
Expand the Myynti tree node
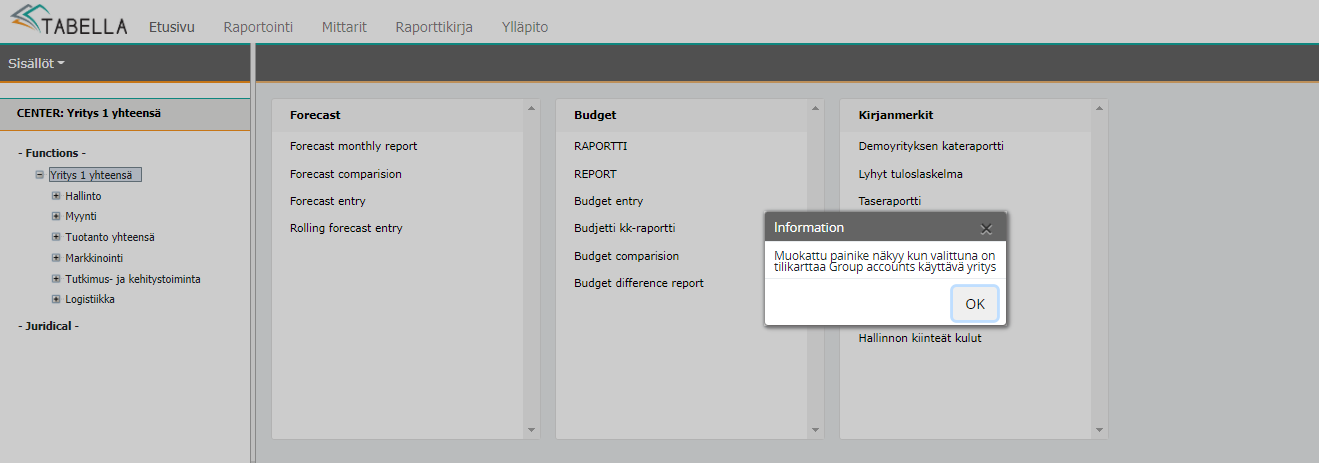(x=56, y=216)
